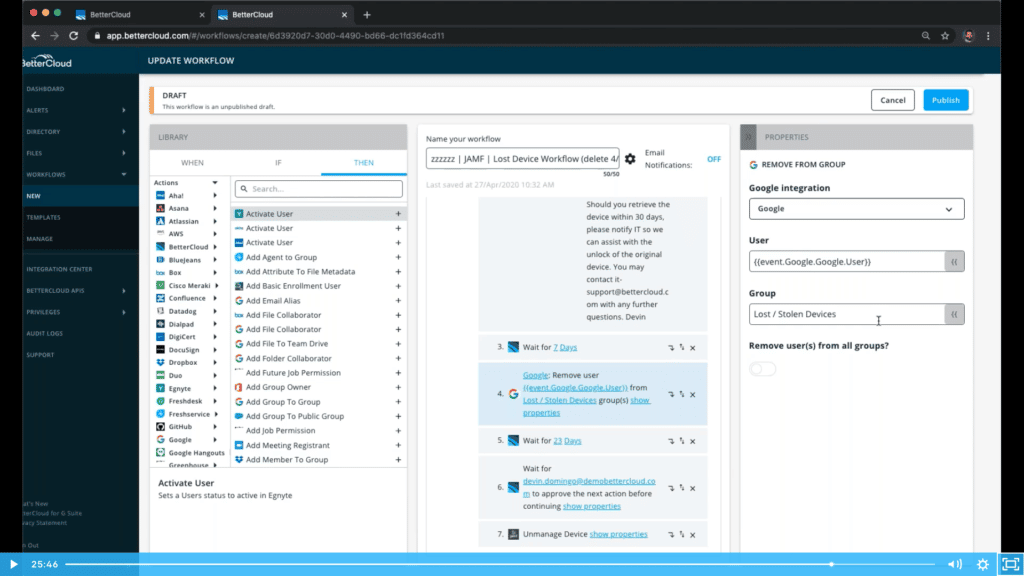This screenshot has width=1024, height=576.
Task: Expand Google actions in library
Action: pyautogui.click(x=215, y=440)
